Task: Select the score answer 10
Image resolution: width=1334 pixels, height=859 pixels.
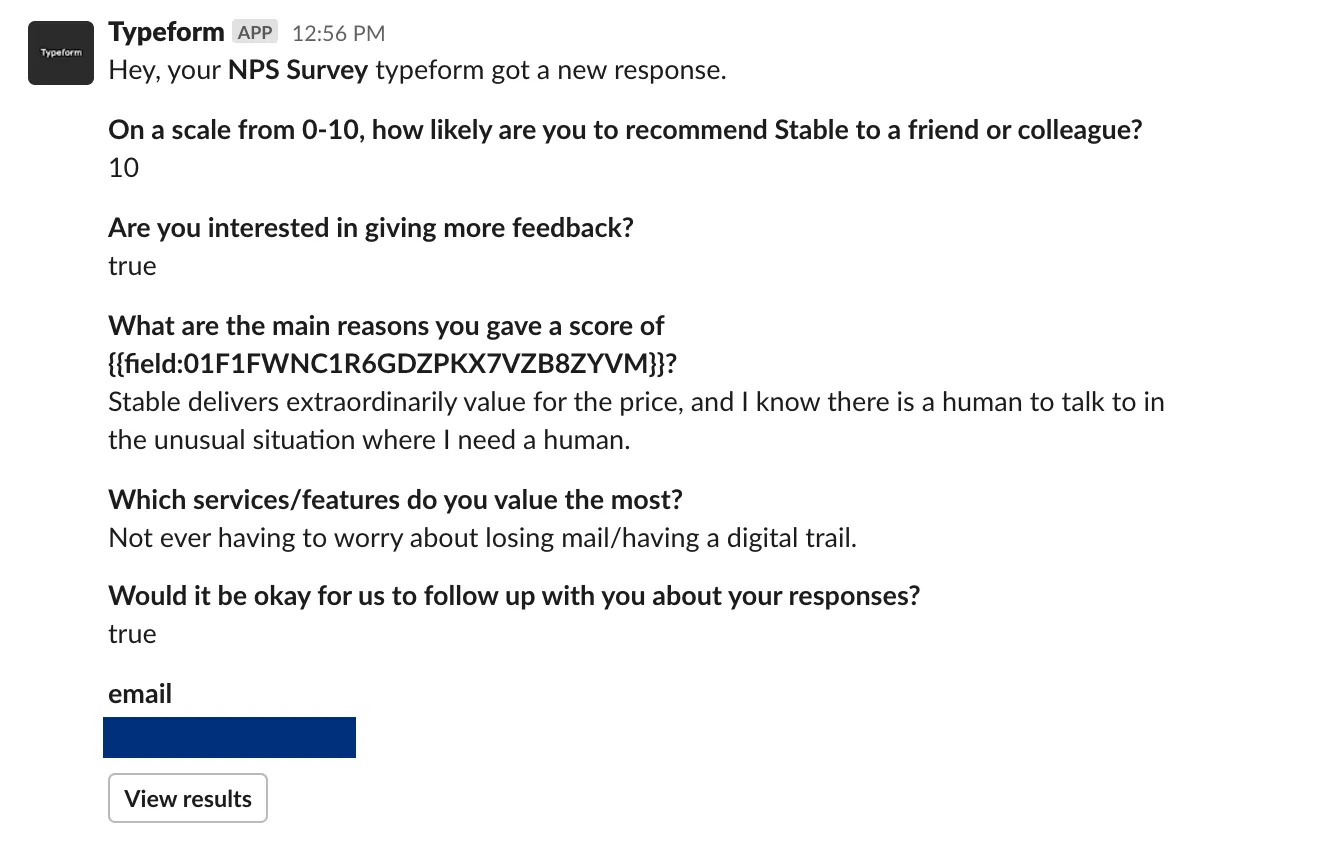Action: (124, 168)
